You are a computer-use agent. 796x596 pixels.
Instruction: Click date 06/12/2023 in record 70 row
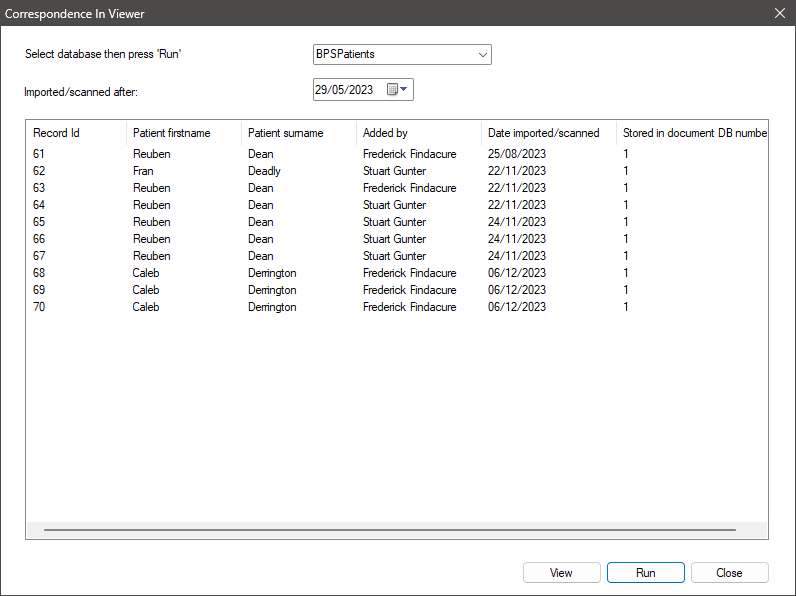517,307
